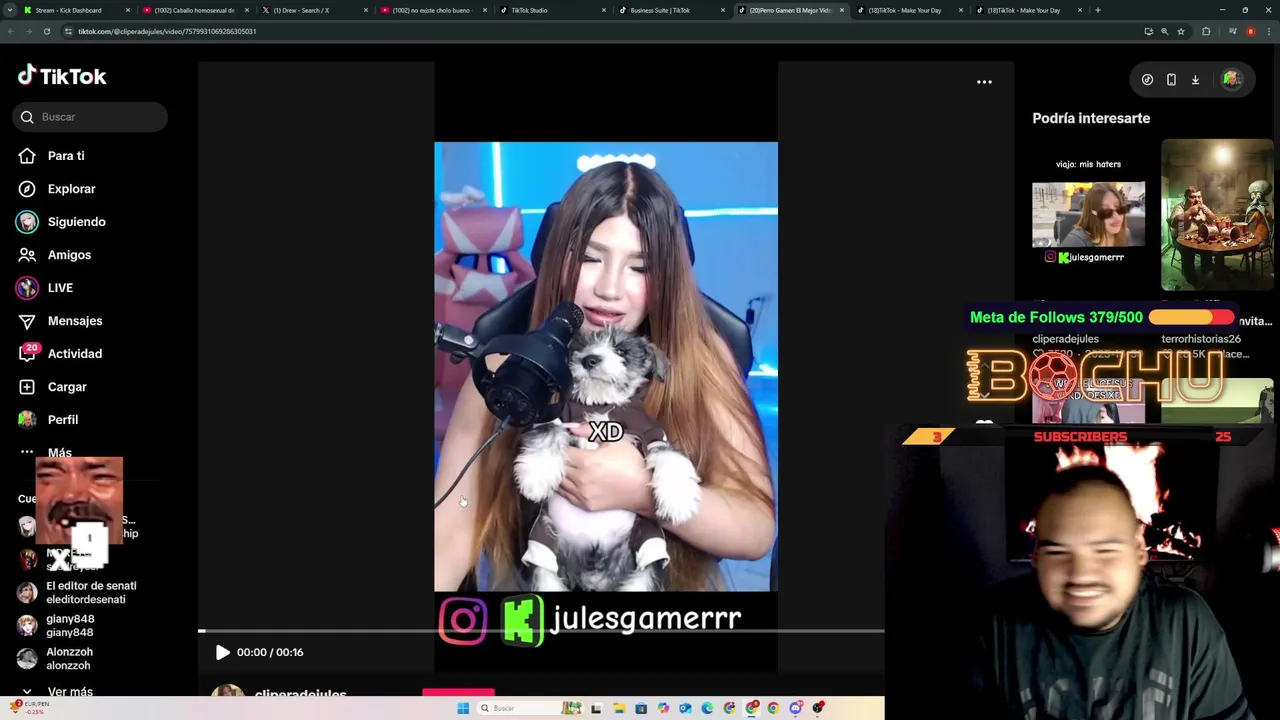Close the Kick Dashboard tab
Screen dimensions: 1280x720
point(128,10)
